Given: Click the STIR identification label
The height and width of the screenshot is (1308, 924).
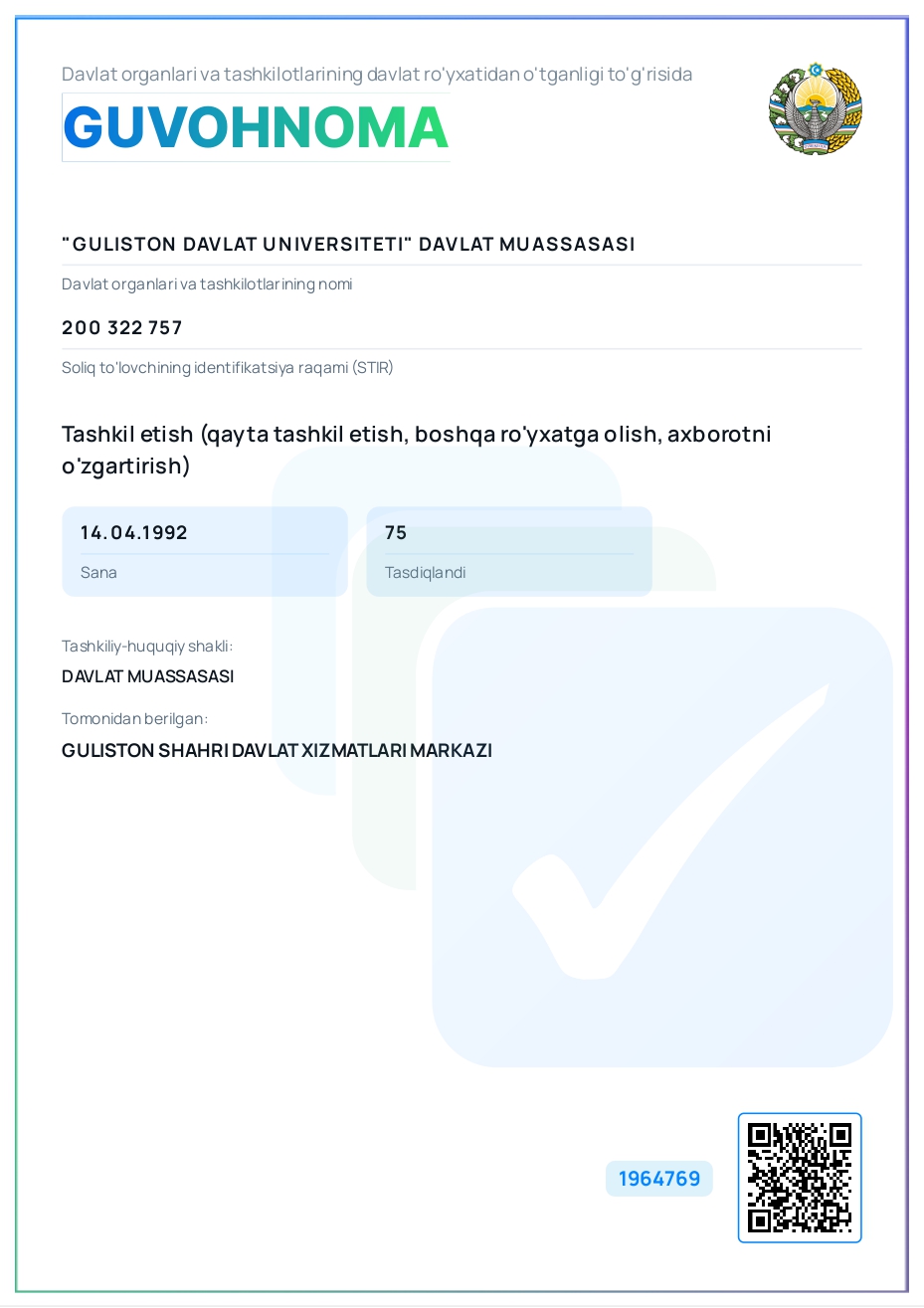Looking at the screenshot, I should pos(228,368).
